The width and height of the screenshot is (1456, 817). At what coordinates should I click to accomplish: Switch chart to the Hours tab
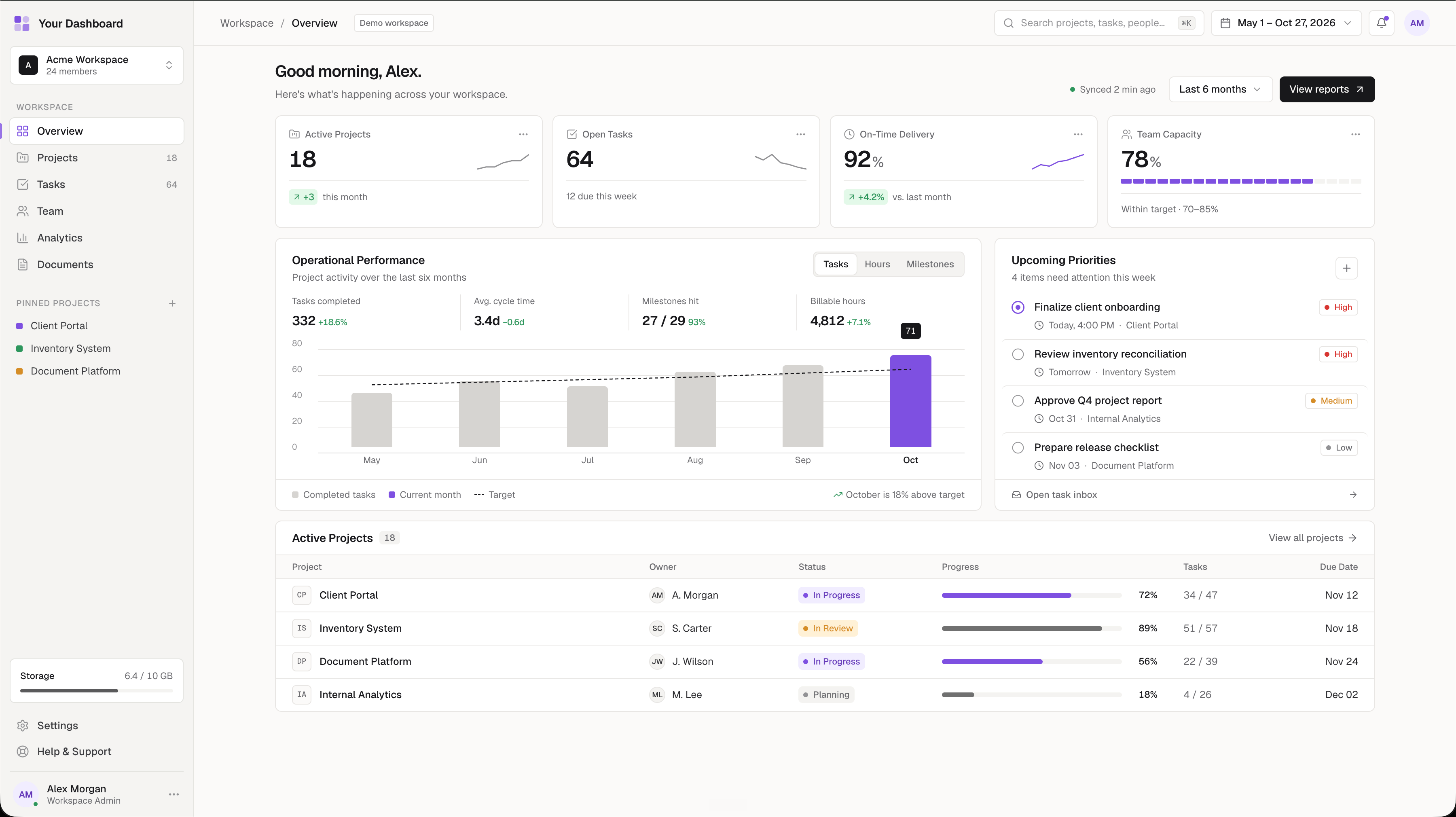[x=877, y=265]
